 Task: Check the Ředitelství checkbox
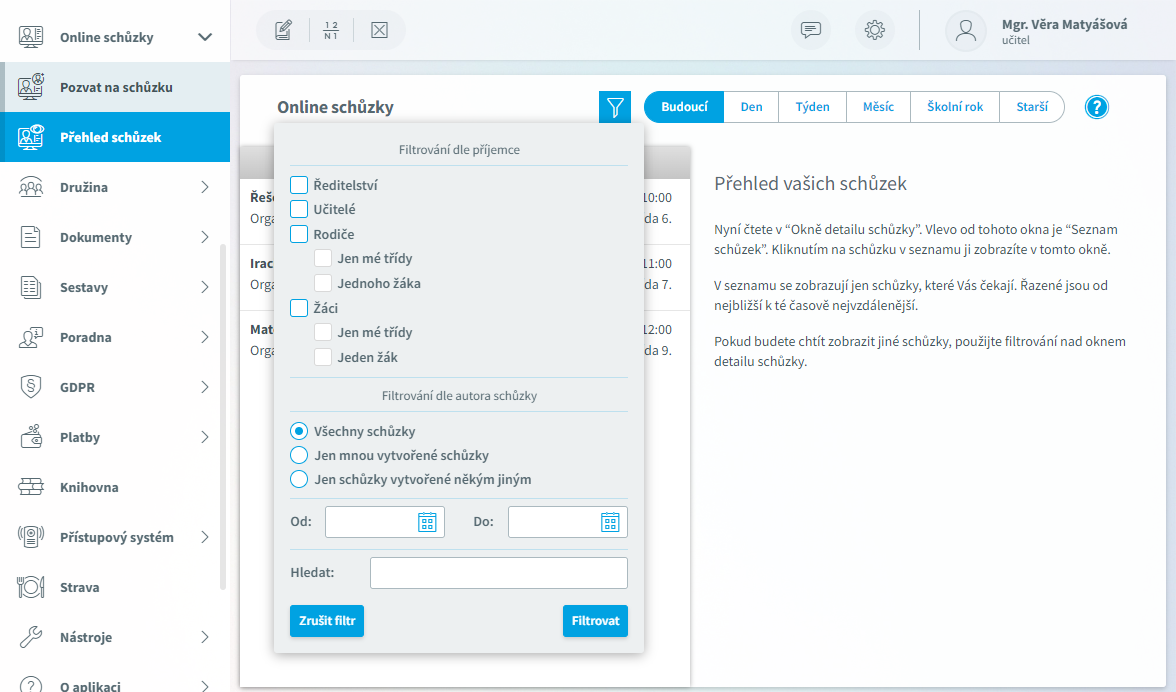point(298,185)
